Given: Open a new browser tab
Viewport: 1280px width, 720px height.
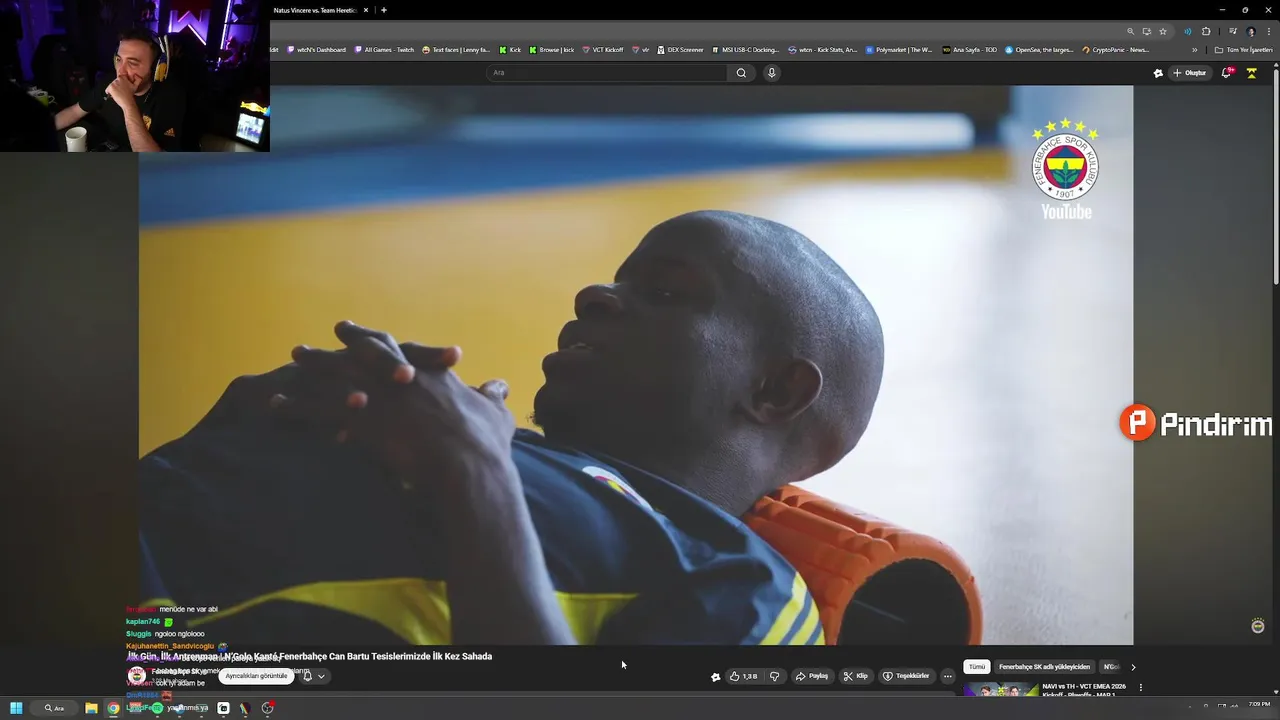Looking at the screenshot, I should click(x=384, y=10).
